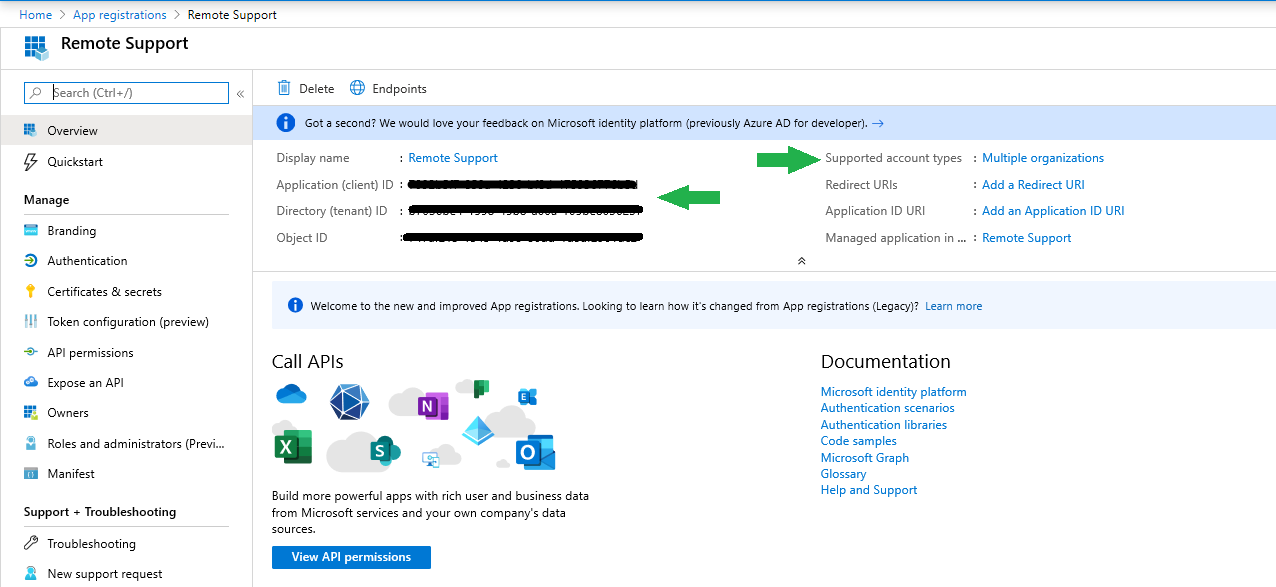Click the Home breadcrumb link
1276x587 pixels.
36,15
